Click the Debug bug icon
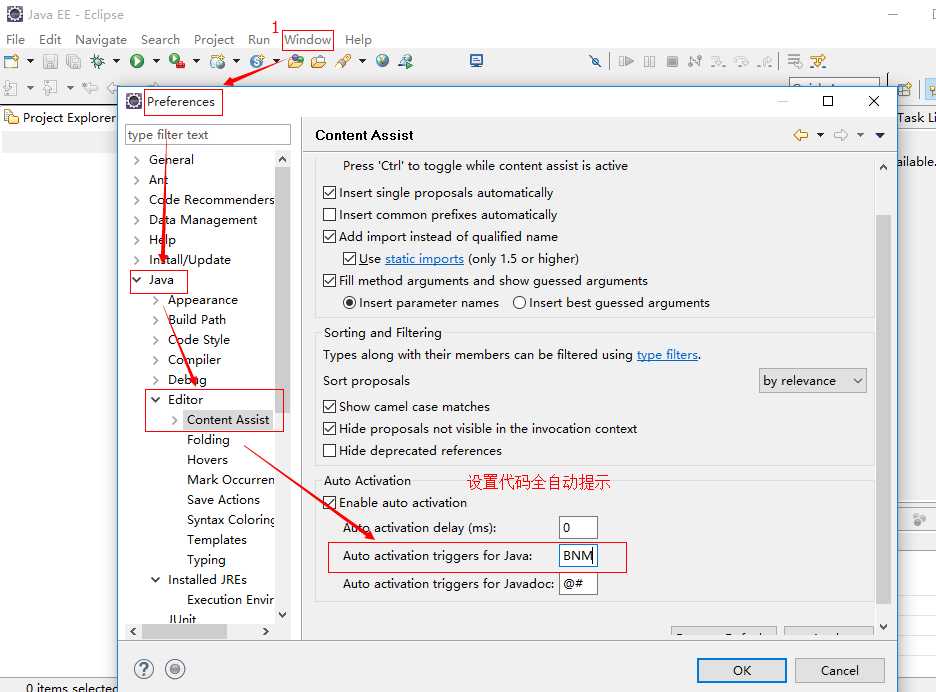The image size is (936, 692). pos(97,61)
